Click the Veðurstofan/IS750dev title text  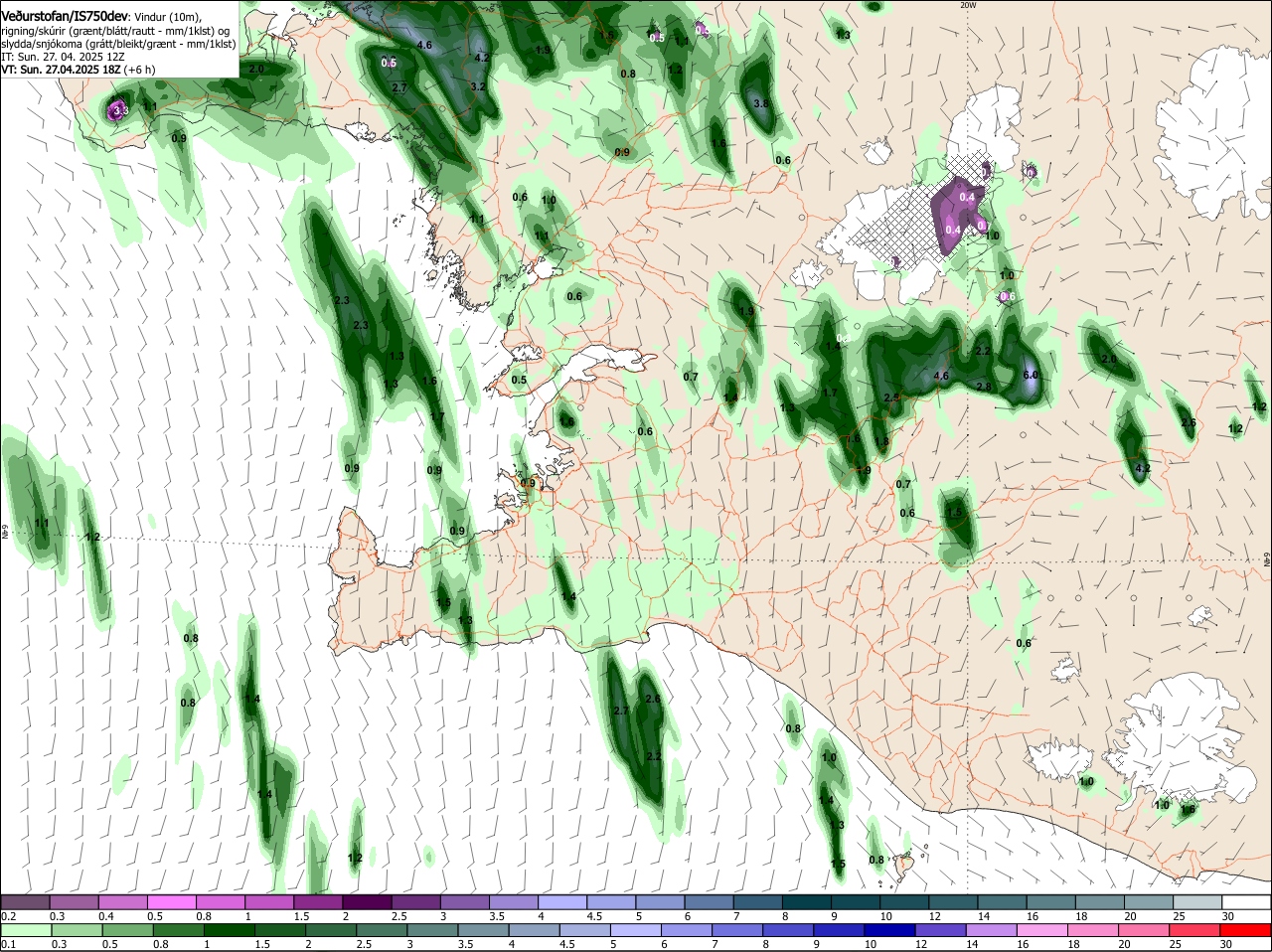click(64, 17)
